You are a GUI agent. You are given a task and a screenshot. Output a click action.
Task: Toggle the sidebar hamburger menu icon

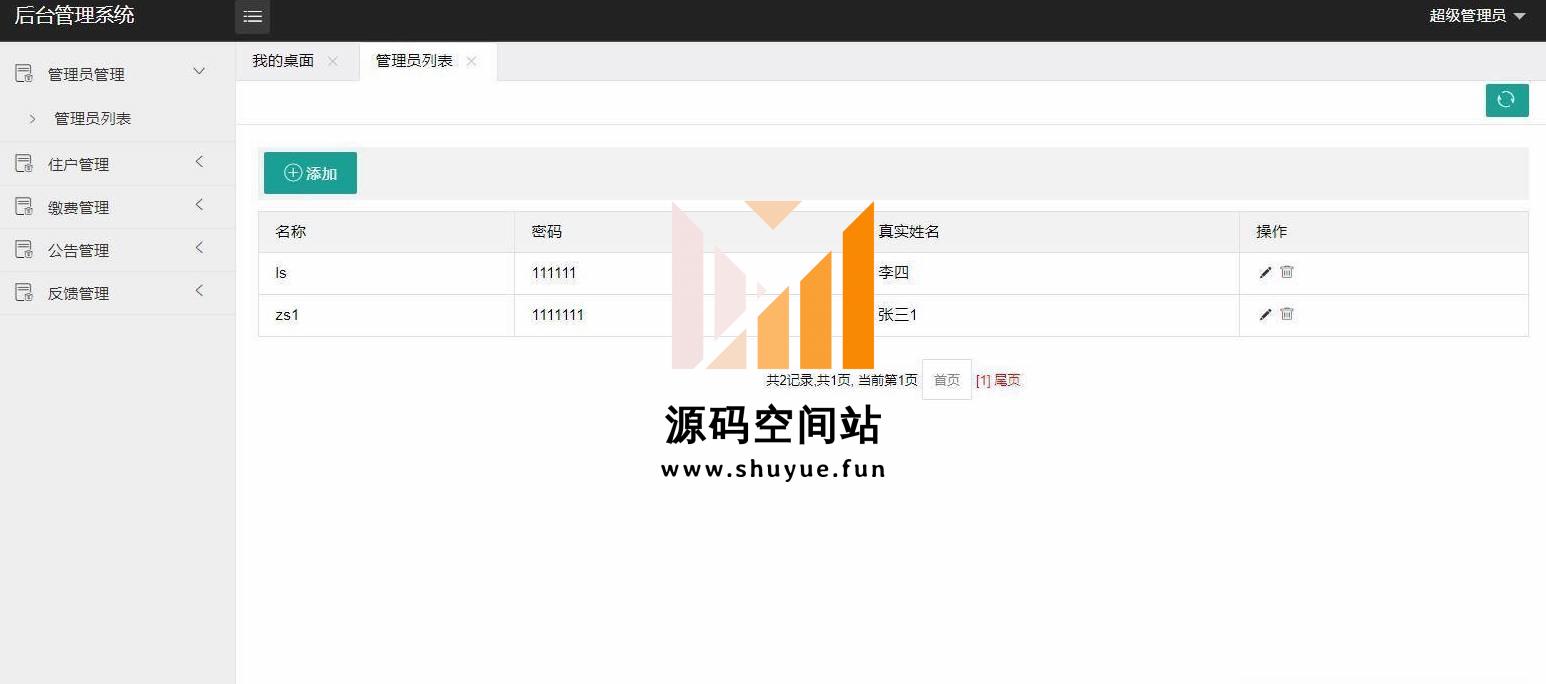(x=253, y=17)
